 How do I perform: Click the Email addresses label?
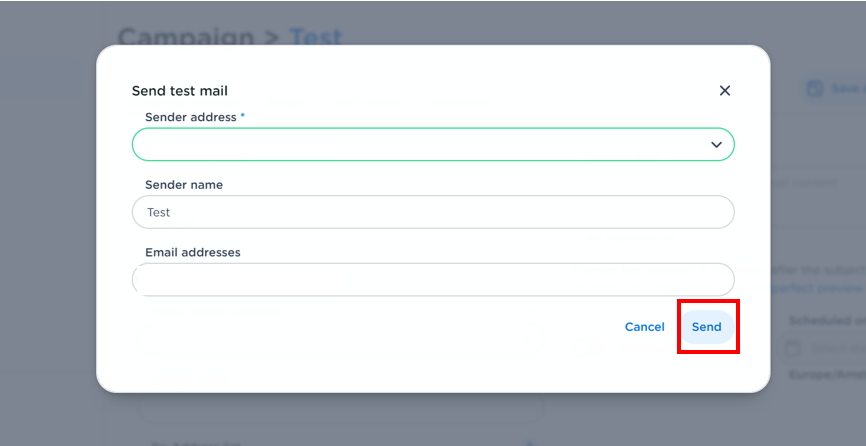[x=193, y=253]
